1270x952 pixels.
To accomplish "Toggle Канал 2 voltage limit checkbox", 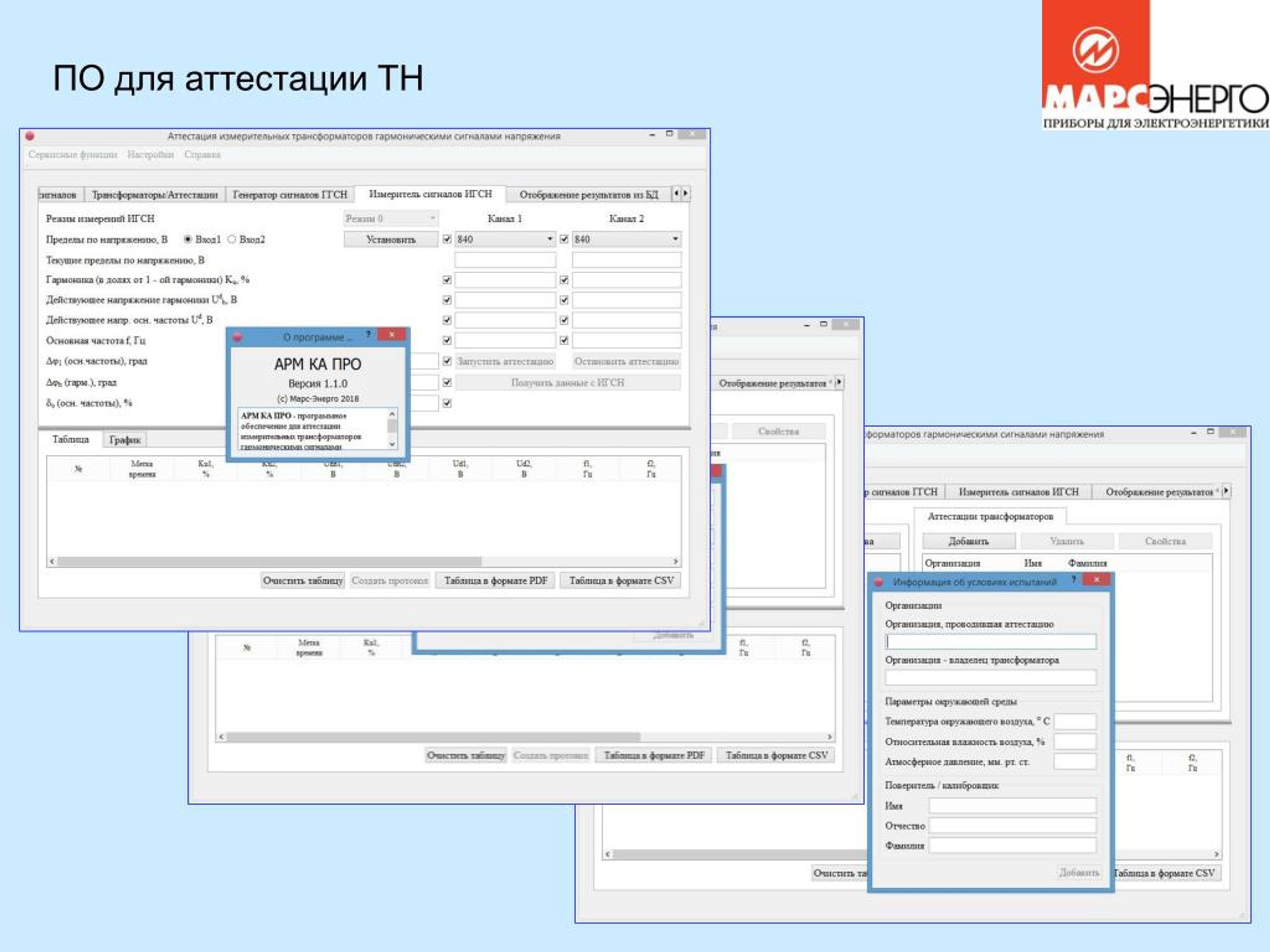I will click(565, 239).
